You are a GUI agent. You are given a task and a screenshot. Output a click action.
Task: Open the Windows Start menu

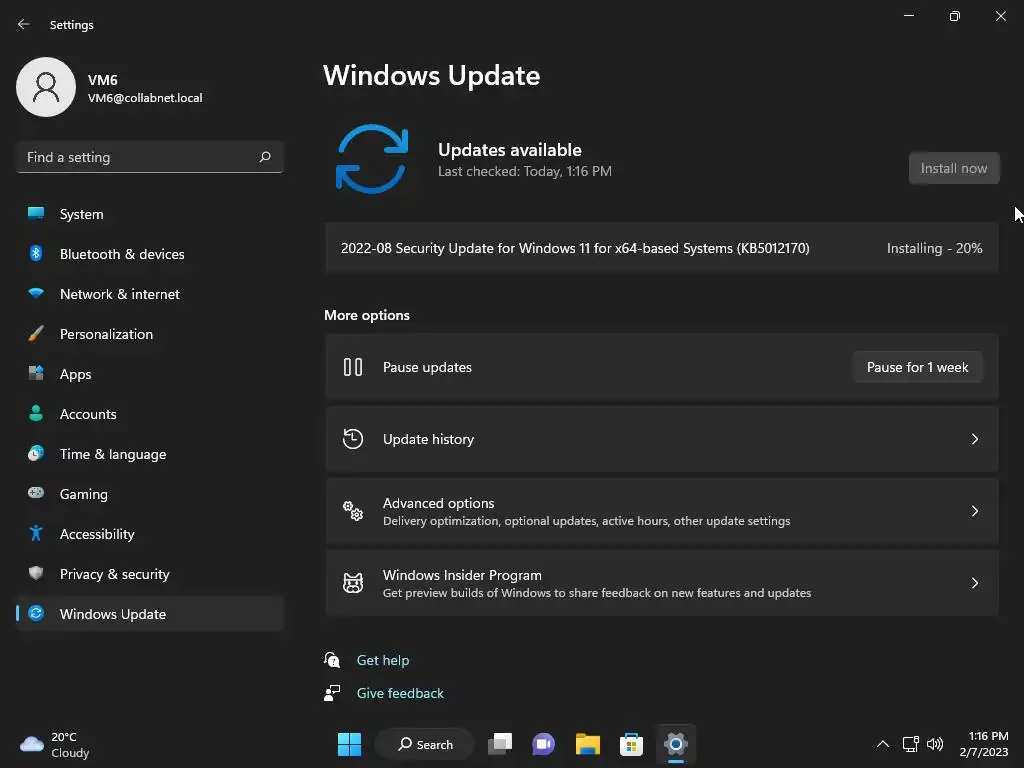point(349,744)
